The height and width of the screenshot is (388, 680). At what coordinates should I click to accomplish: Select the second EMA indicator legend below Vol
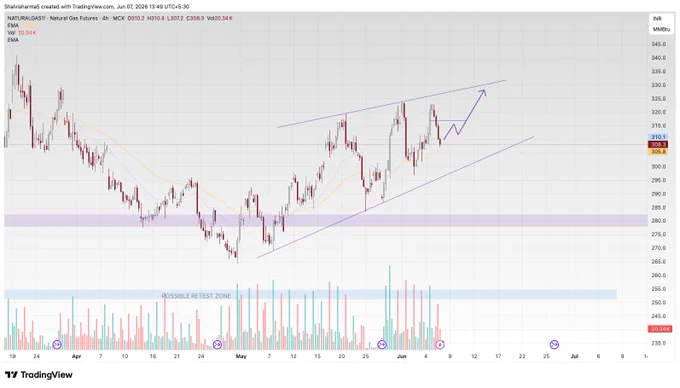(x=13, y=40)
